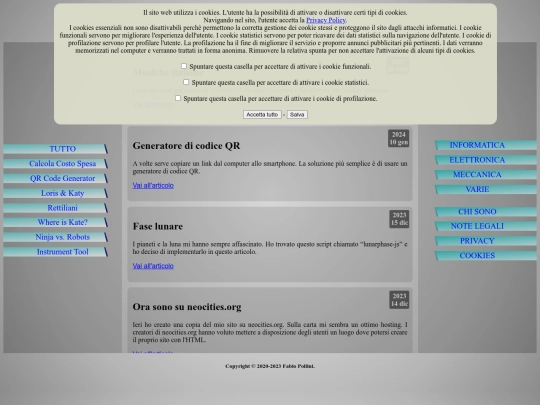Check the cookie funzionali checkbox
The width and height of the screenshot is (540, 405).
click(184, 66)
